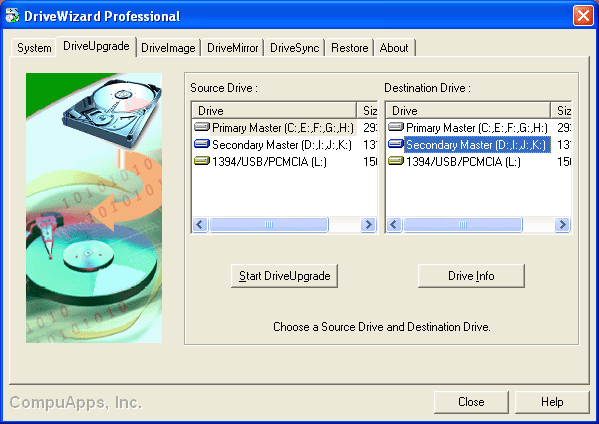Screen dimensions: 599x424
Task: Click the Source Drive horizontal scrollbar thumb
Action: click(x=269, y=224)
